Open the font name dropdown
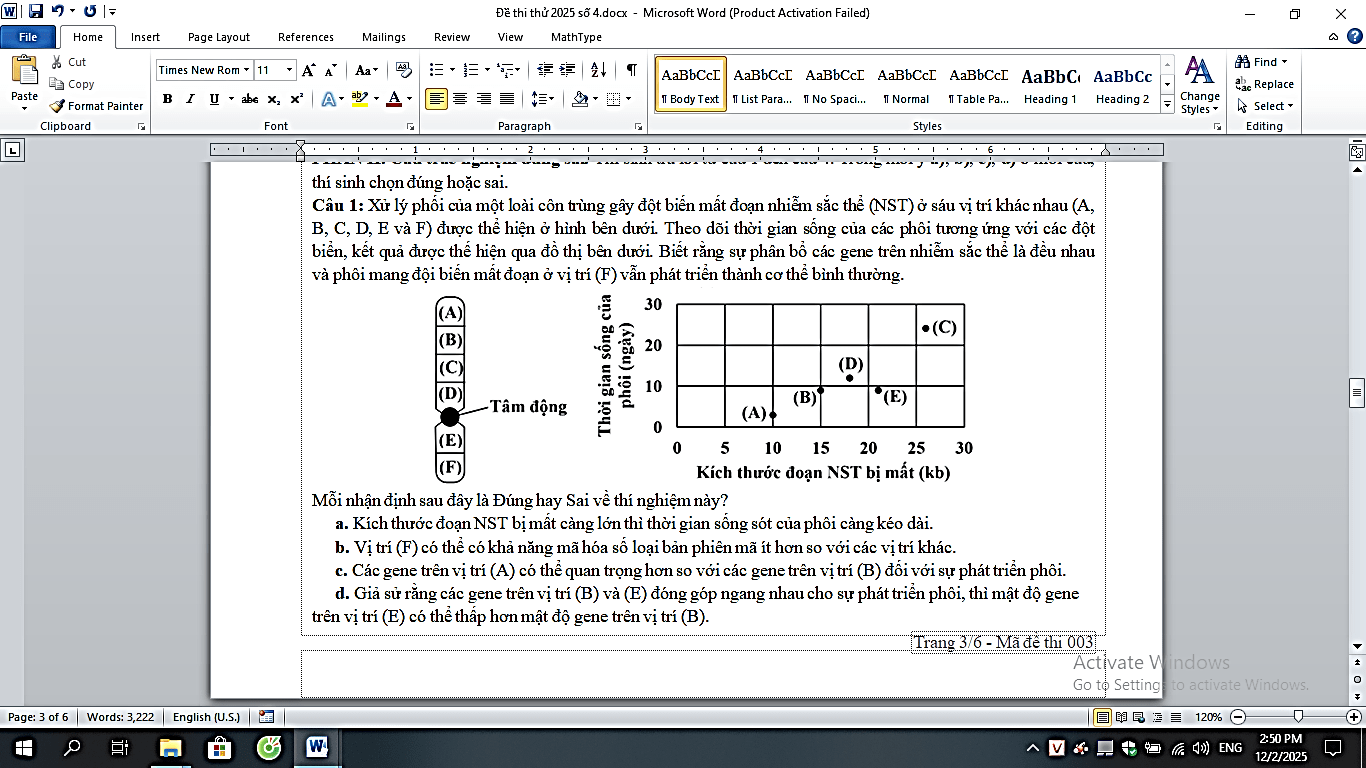 (245, 70)
